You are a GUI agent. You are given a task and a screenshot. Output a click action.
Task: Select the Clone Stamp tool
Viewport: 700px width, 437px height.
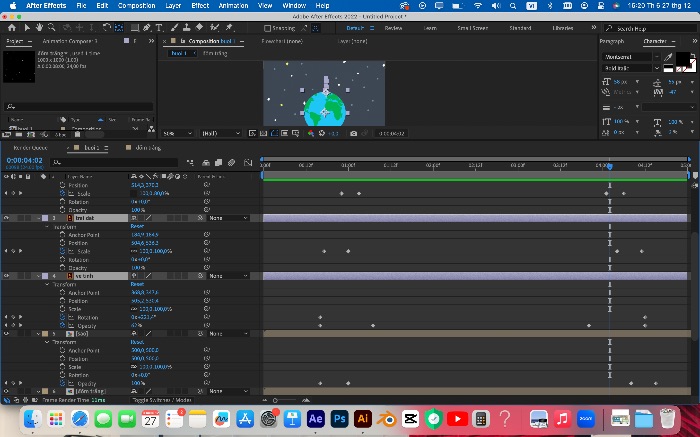(187, 28)
